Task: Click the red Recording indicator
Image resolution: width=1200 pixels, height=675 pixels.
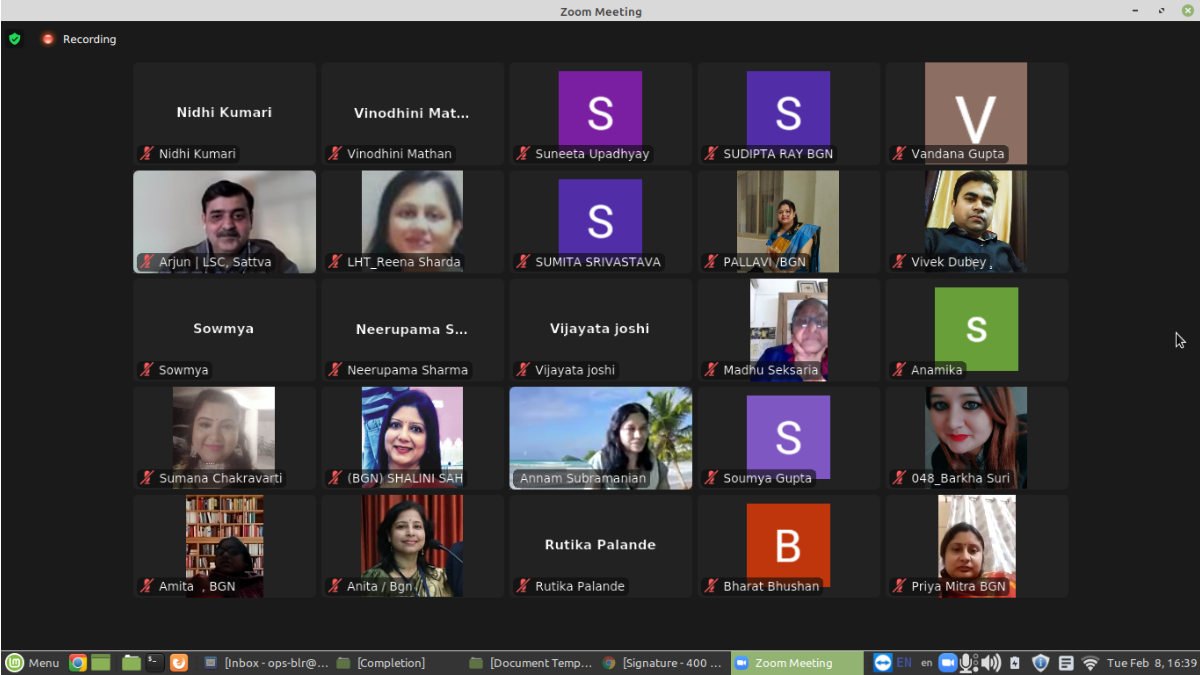Action: [x=48, y=39]
